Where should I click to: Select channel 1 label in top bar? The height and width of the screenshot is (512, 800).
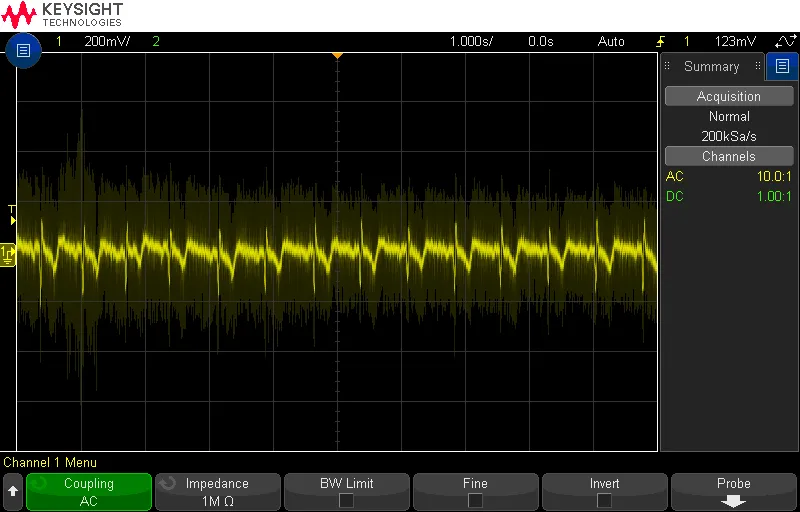(59, 42)
